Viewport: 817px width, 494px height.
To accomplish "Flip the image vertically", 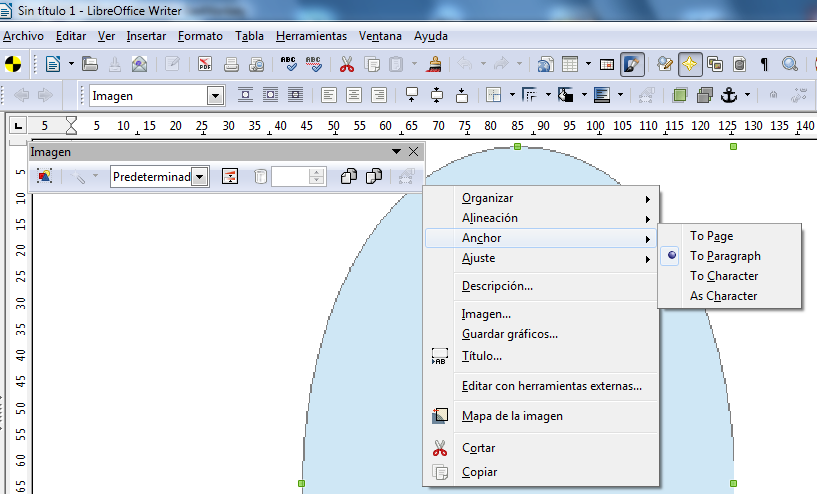I will tap(374, 177).
